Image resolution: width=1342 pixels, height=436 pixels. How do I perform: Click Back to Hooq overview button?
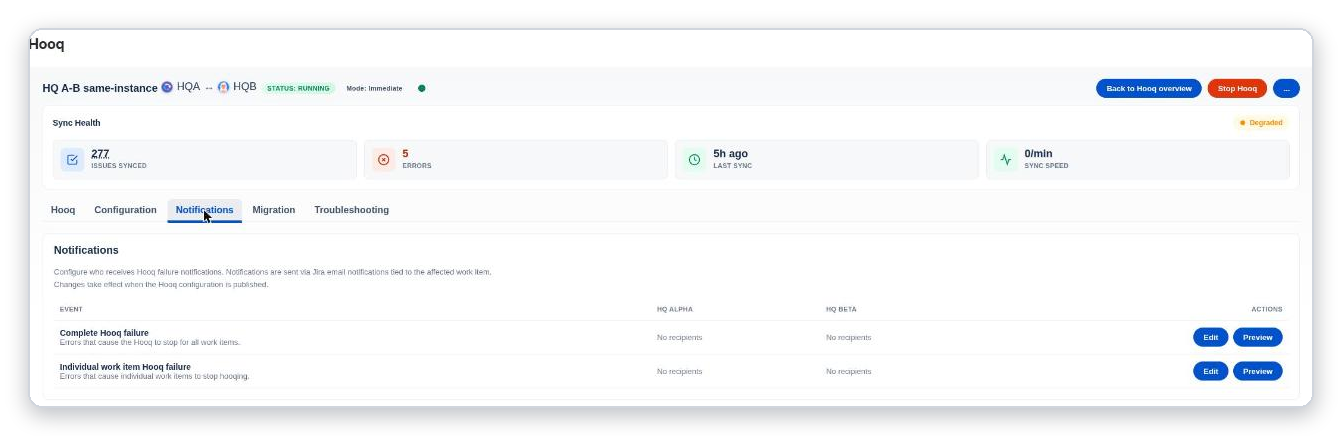coord(1148,88)
